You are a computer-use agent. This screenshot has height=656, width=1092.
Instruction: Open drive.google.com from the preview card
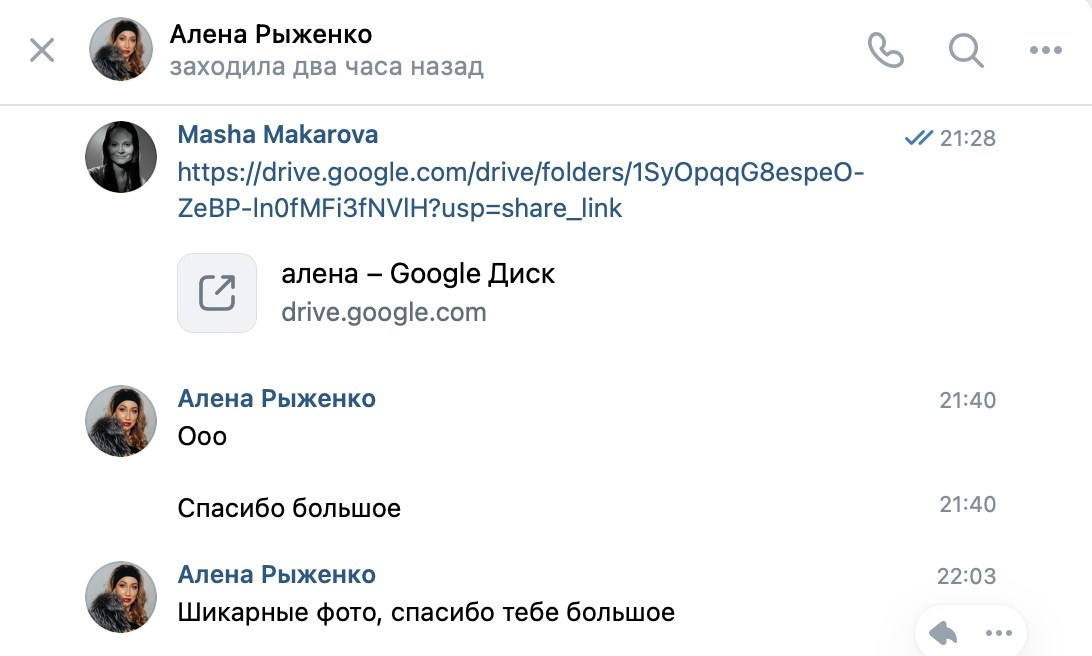pos(383,311)
